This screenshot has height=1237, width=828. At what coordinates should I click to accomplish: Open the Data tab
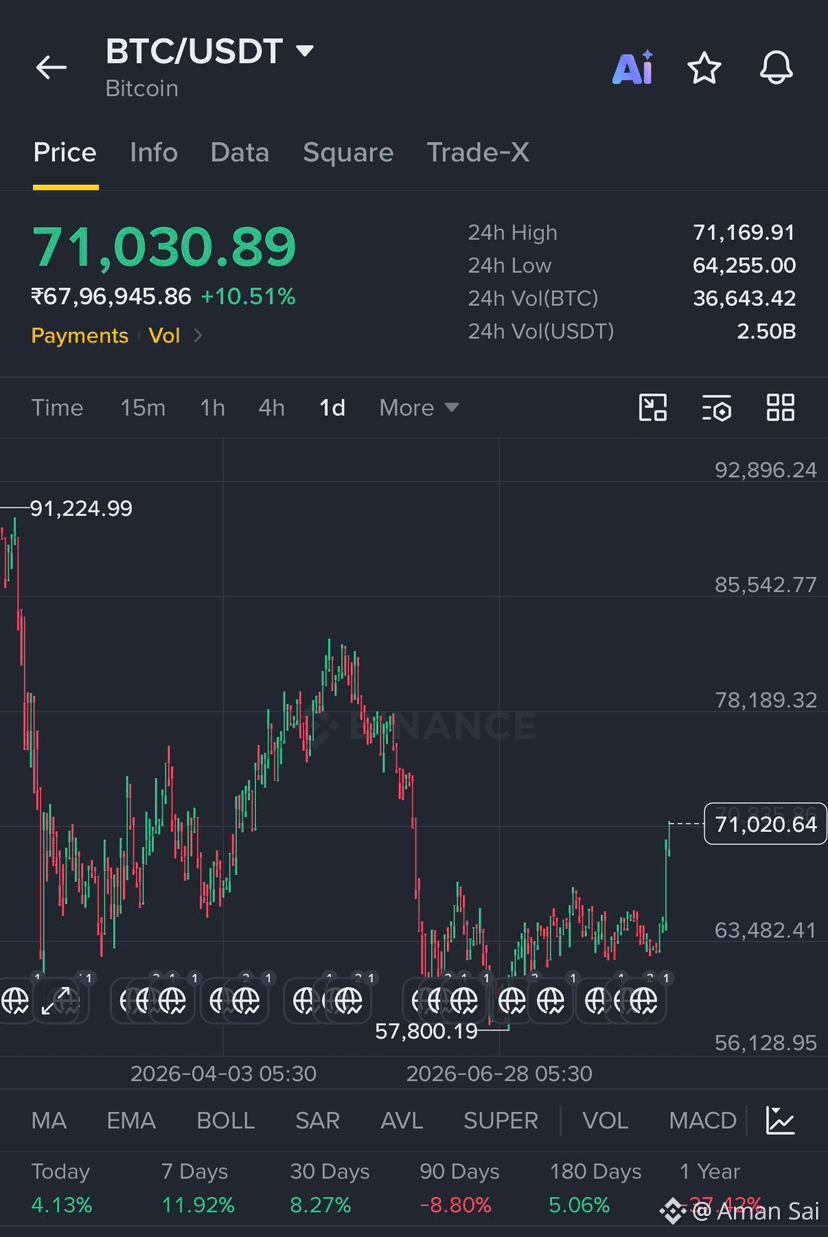click(x=240, y=152)
